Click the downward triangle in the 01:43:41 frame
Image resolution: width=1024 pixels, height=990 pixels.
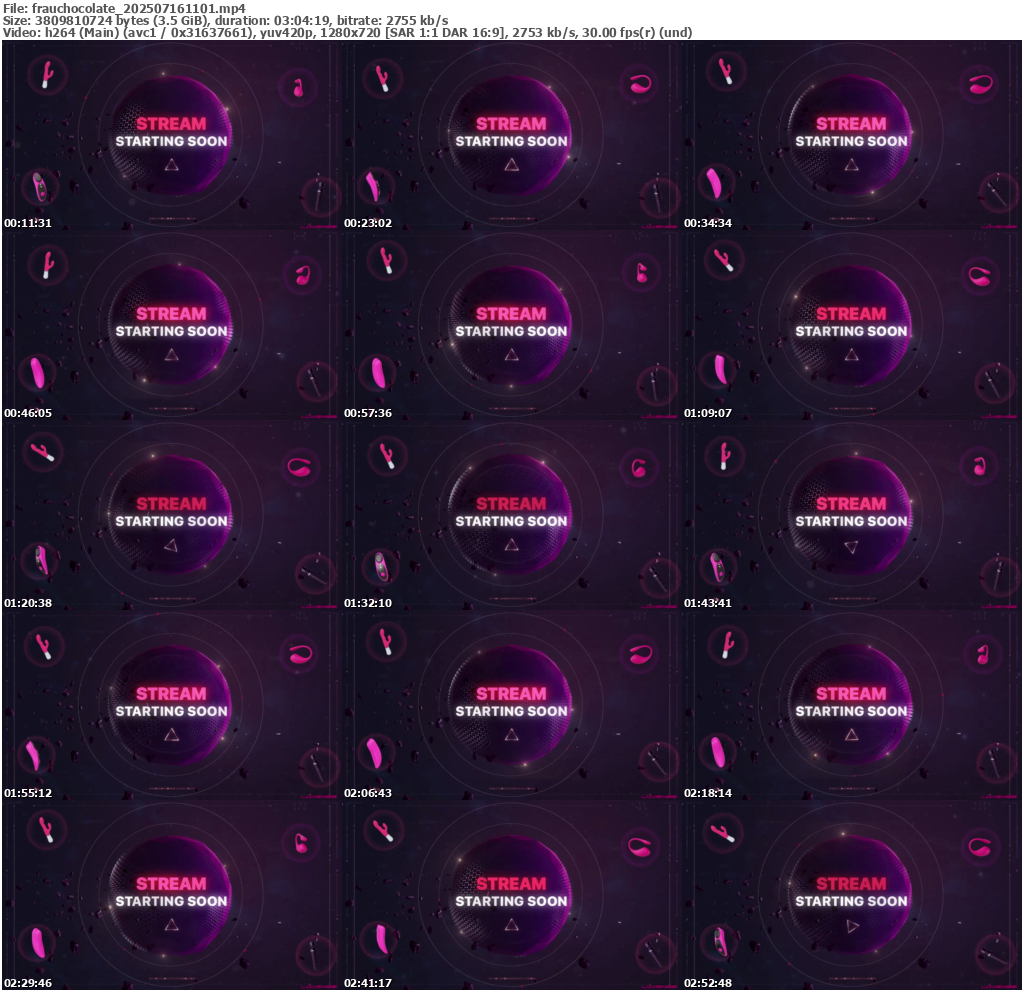point(852,547)
